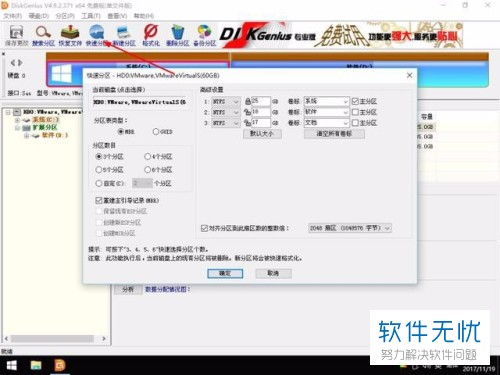The width and height of the screenshot is (500, 375).
Task: Toggle the size lock icon for partition 2
Action: (x=248, y=112)
